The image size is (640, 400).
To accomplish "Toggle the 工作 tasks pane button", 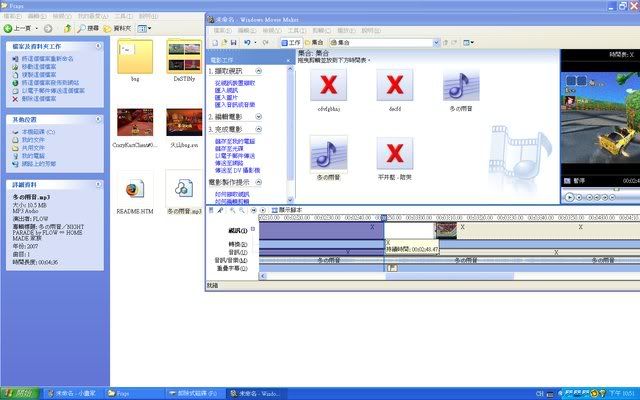I will tap(290, 42).
